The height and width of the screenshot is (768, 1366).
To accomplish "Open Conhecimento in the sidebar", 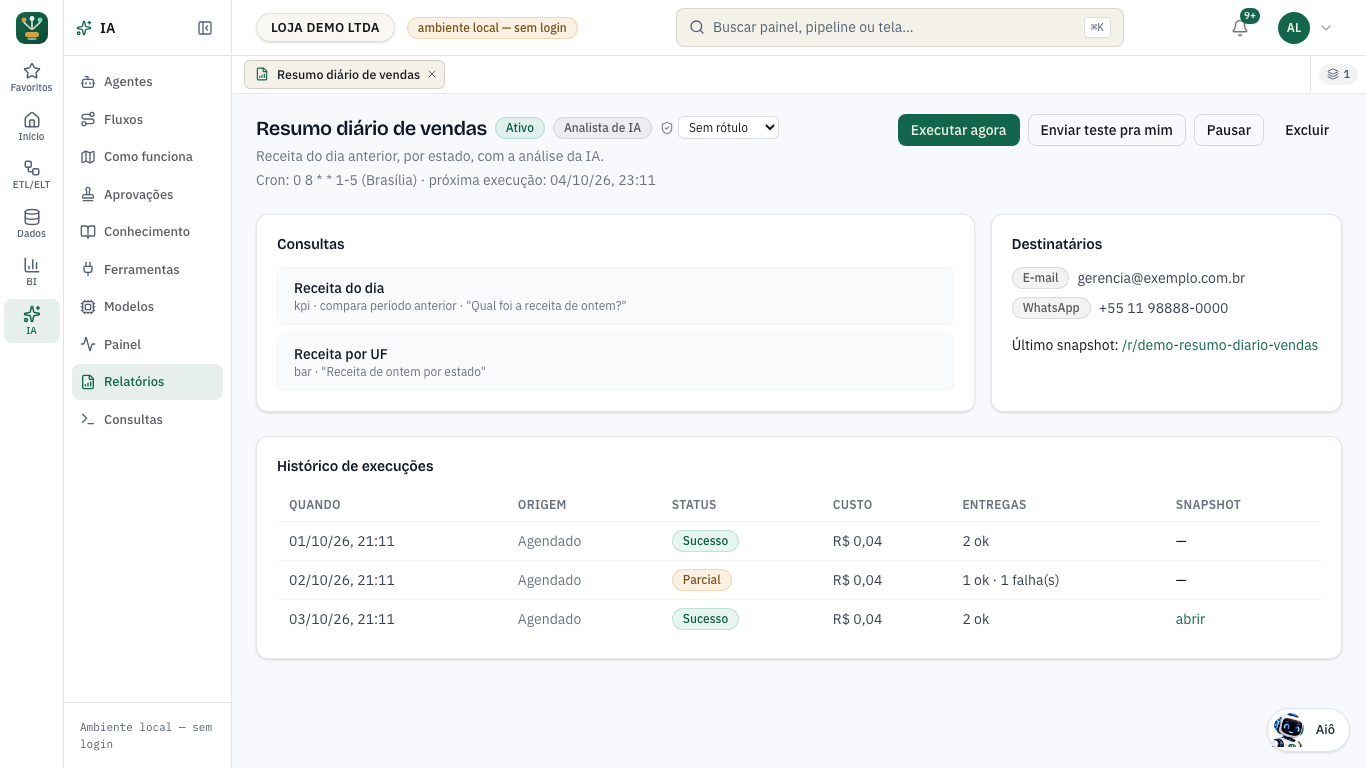I will pyautogui.click(x=147, y=232).
